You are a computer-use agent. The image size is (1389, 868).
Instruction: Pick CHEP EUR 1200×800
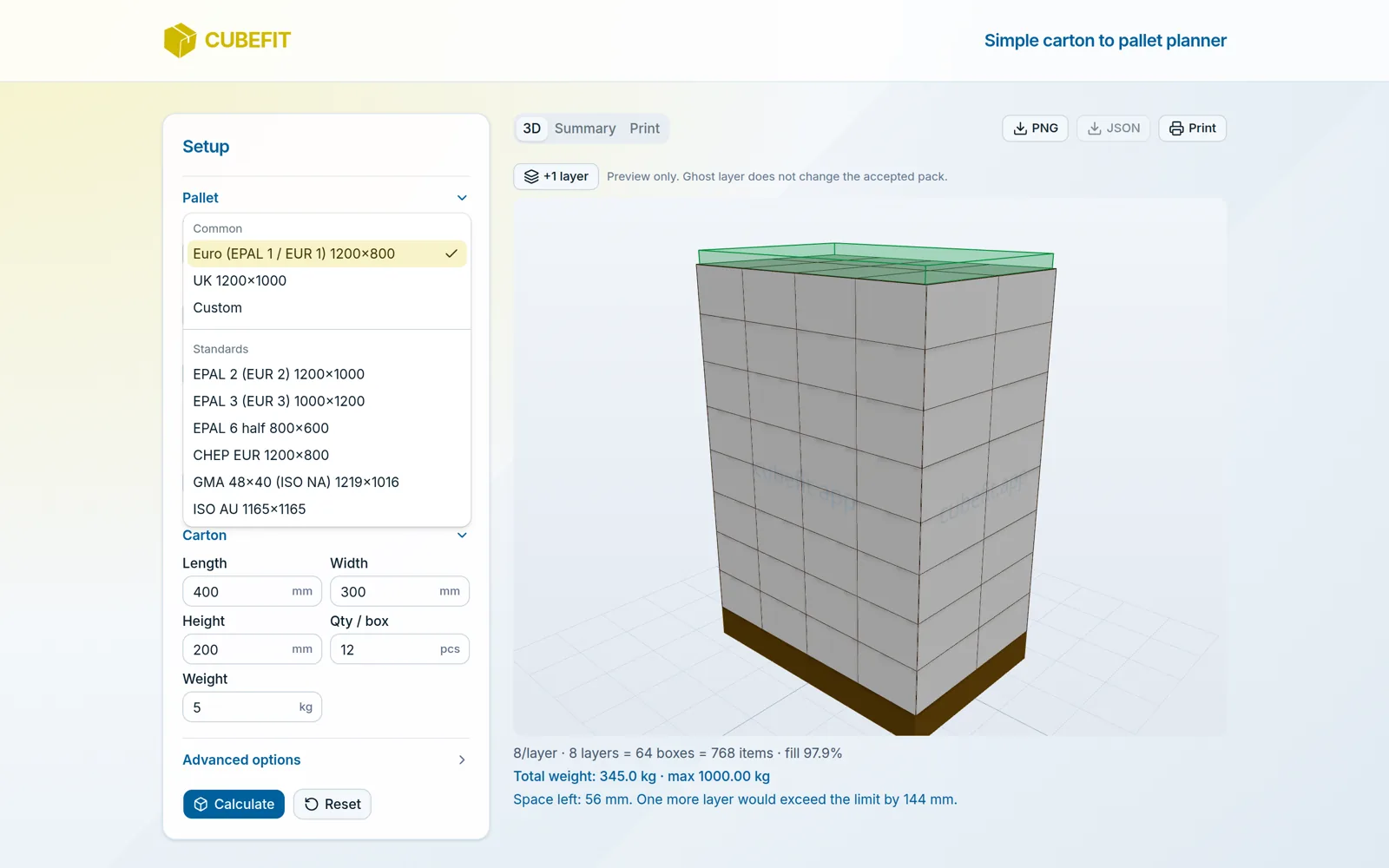point(327,455)
